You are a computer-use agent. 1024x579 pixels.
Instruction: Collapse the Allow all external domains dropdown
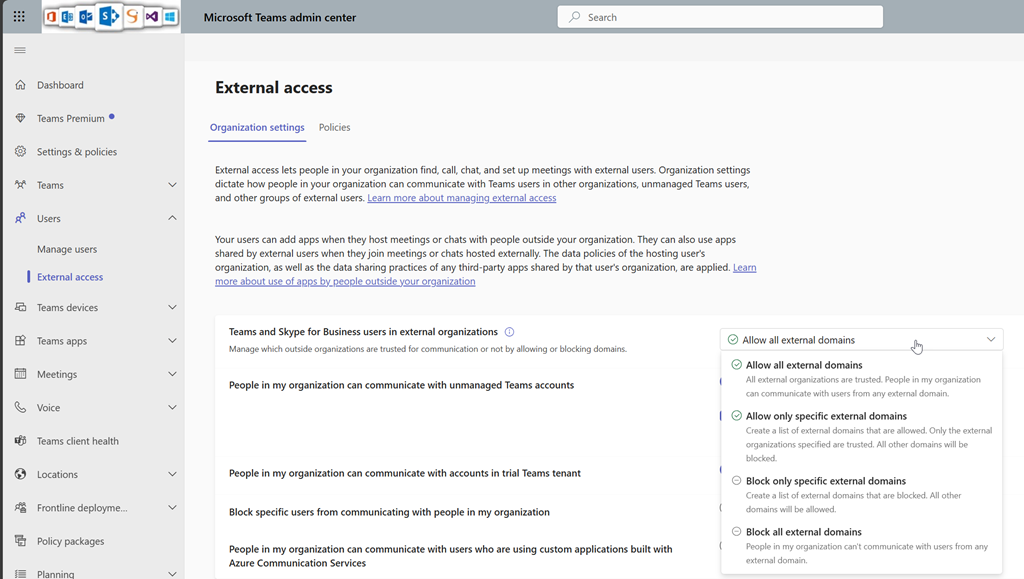[x=990, y=340]
